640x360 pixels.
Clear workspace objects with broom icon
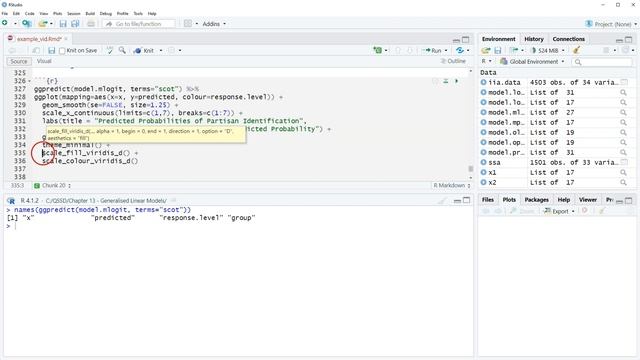pos(576,50)
